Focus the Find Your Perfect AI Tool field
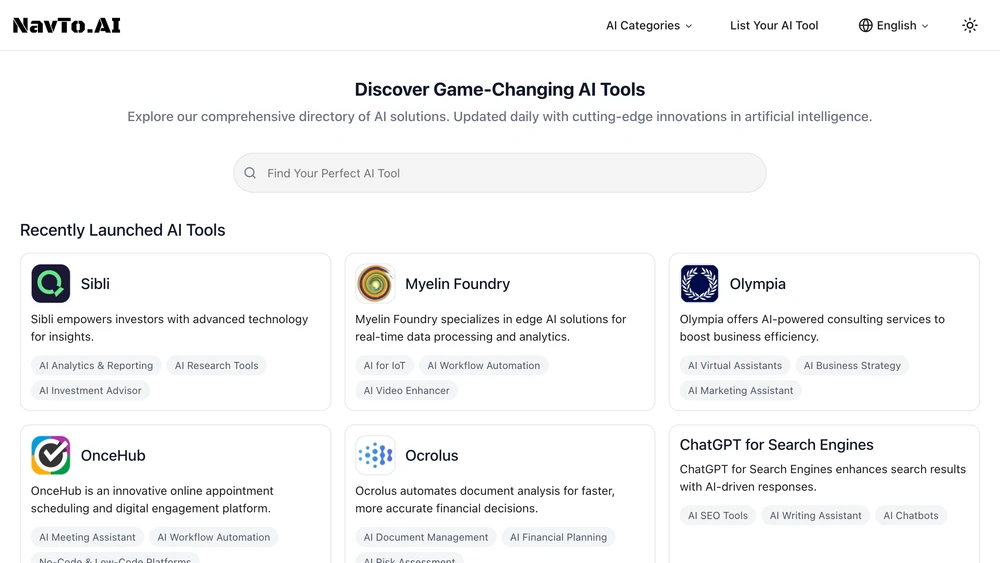1000x563 pixels. (499, 173)
